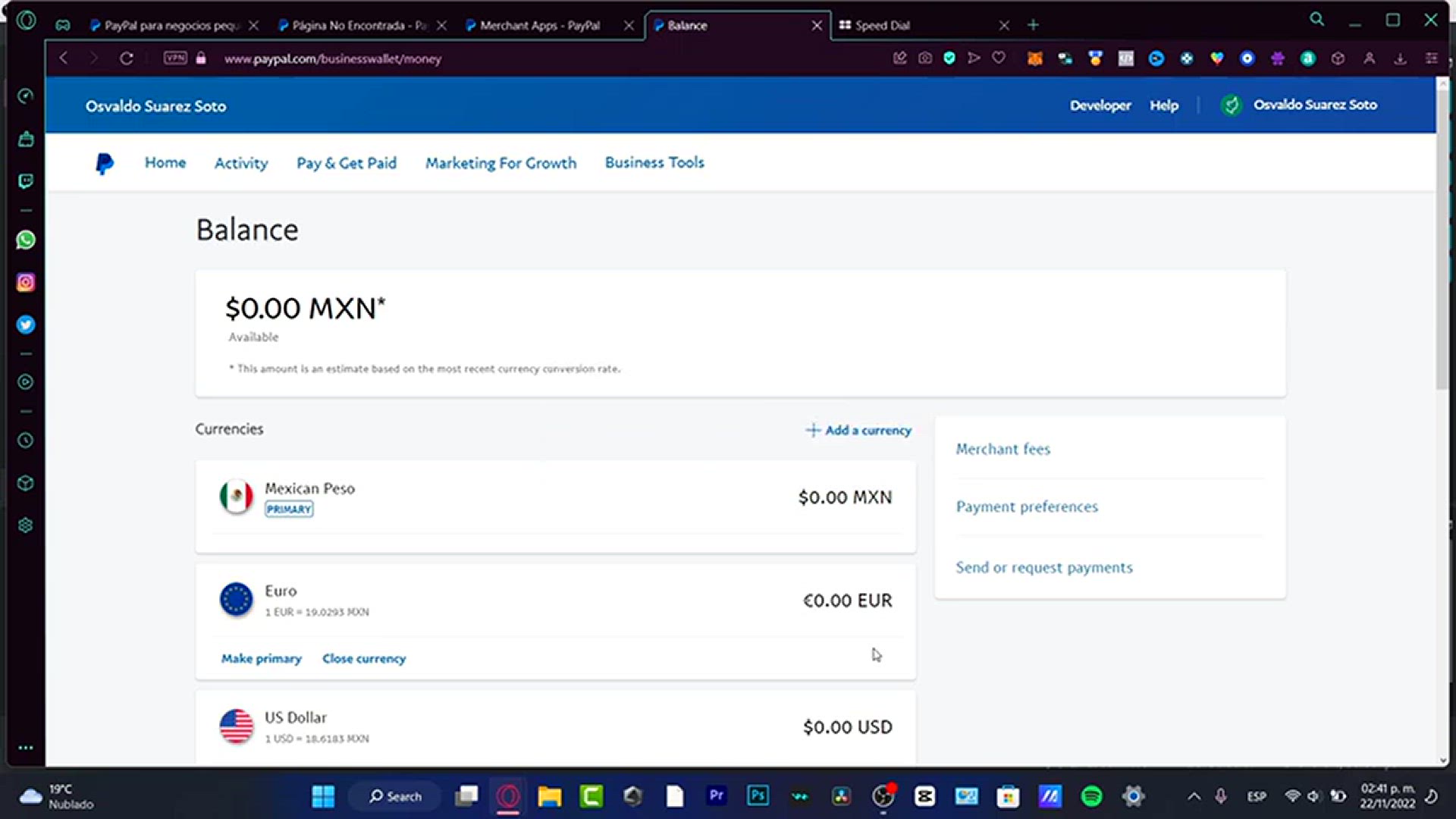Open Instagram from Opera sidebar
The image size is (1456, 819).
(x=26, y=282)
